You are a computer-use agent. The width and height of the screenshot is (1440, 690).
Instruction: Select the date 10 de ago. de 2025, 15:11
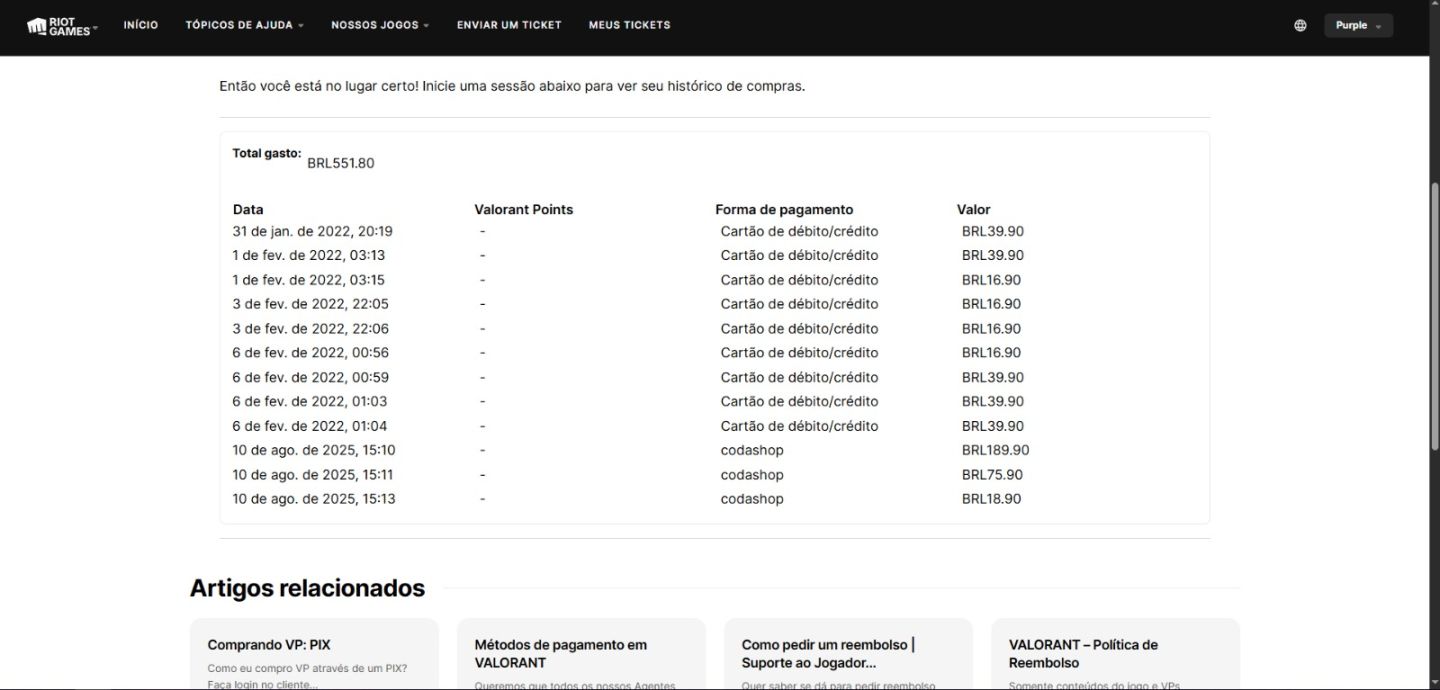[313, 475]
